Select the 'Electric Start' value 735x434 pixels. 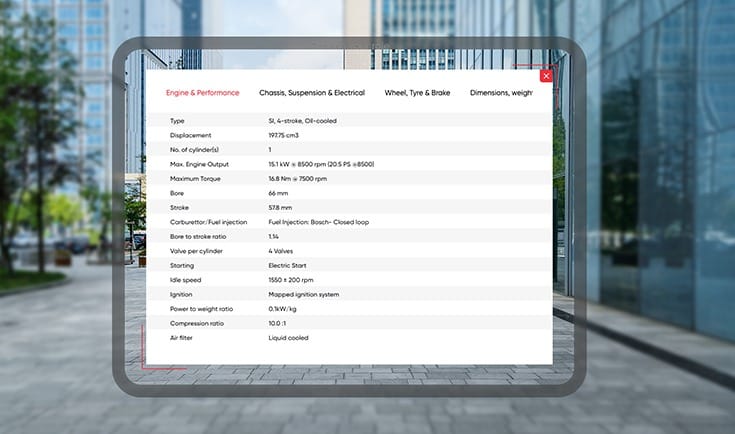[x=287, y=266]
